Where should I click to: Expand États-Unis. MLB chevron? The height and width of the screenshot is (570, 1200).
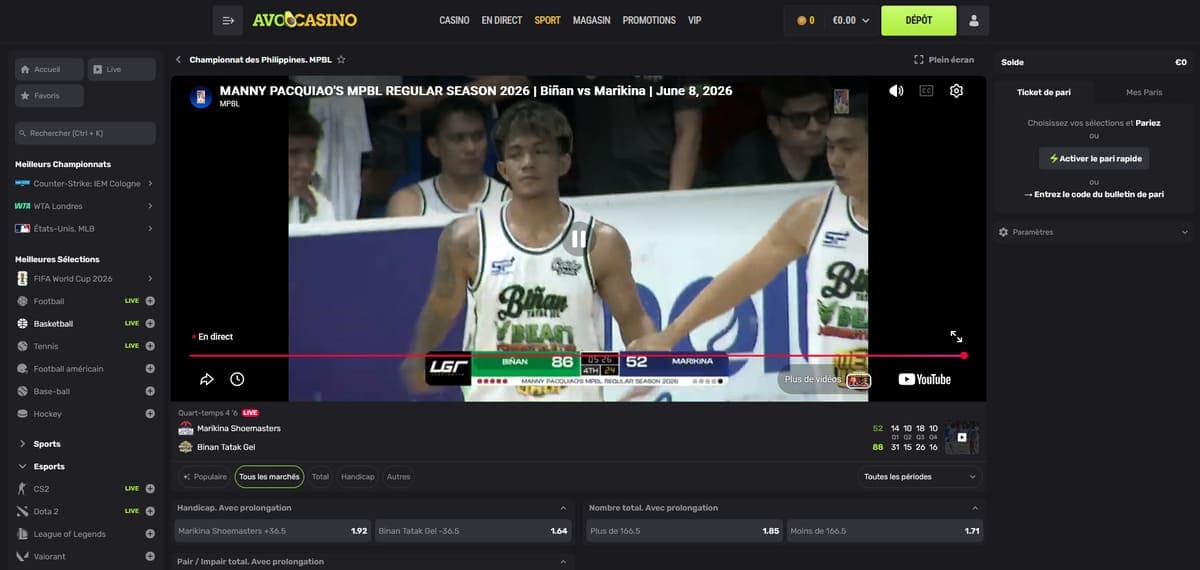coord(150,229)
